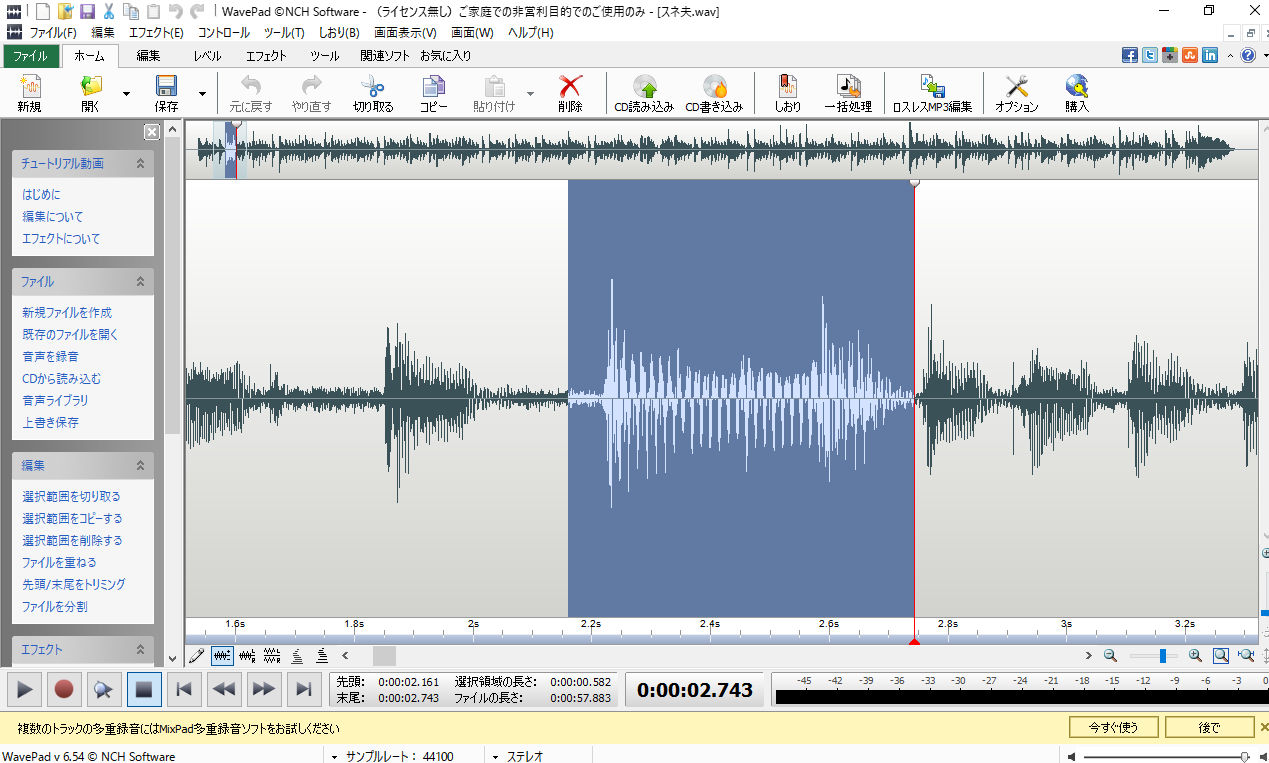
Task: Click the 保存 save disk icon
Action: pos(166,87)
